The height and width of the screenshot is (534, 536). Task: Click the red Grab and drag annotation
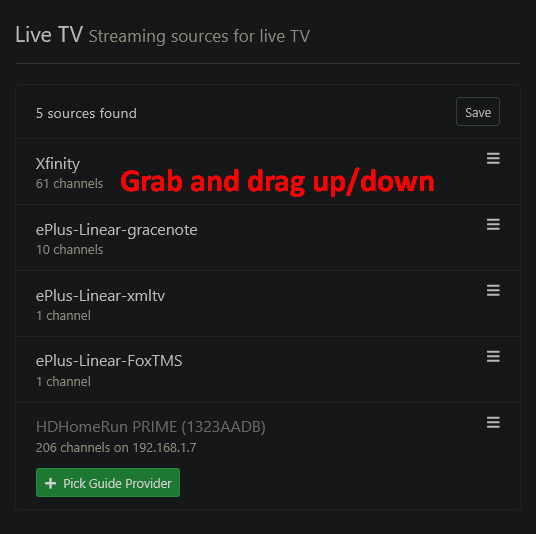point(277,181)
